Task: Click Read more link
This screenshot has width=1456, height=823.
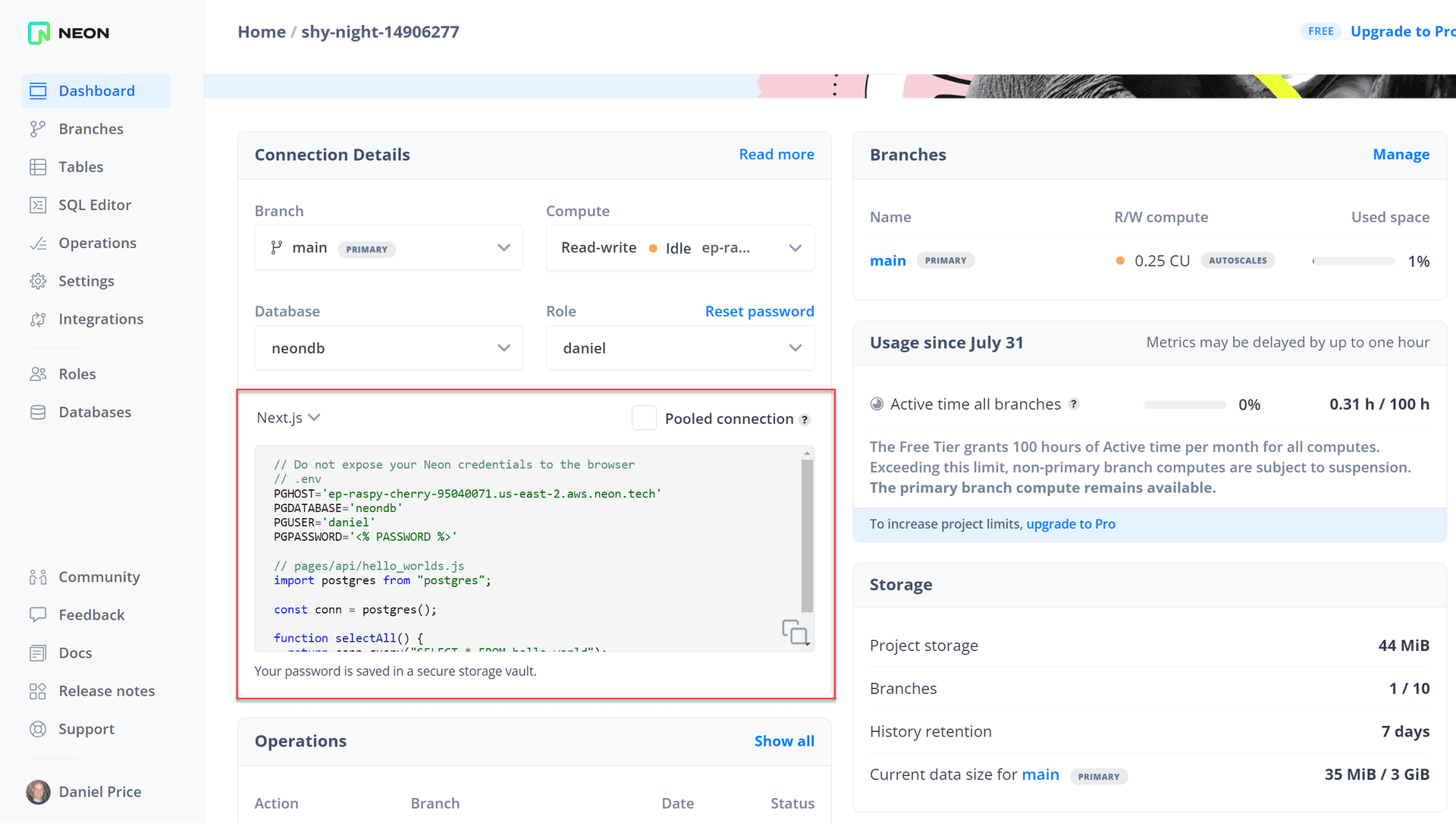Action: (777, 155)
